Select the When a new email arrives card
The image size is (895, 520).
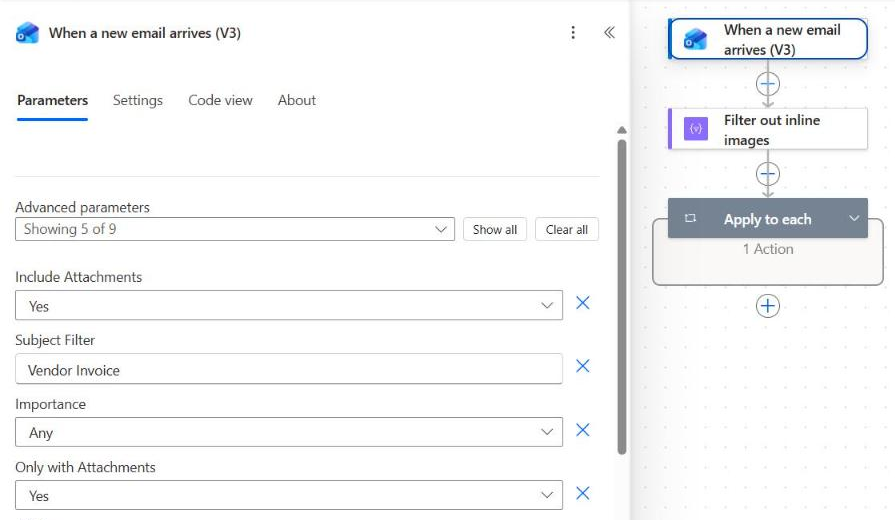point(768,39)
